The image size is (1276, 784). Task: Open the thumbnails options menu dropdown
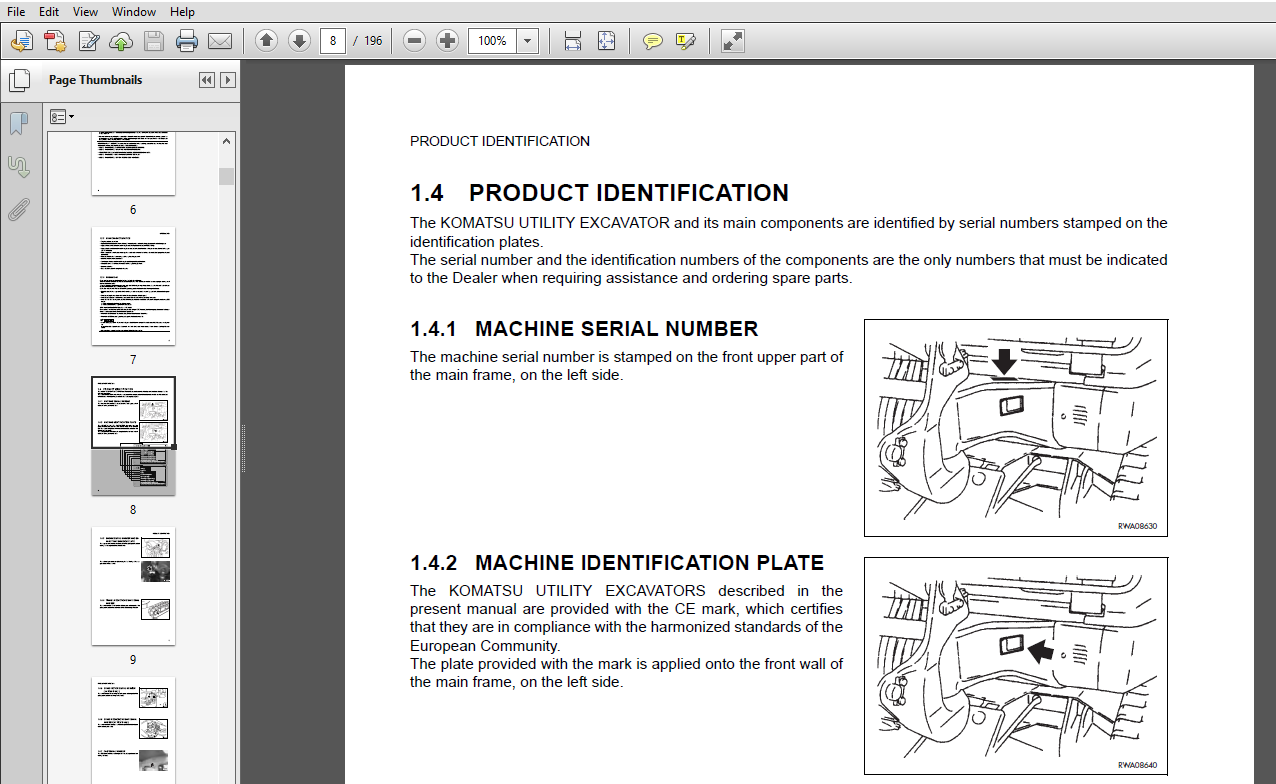click(62, 117)
